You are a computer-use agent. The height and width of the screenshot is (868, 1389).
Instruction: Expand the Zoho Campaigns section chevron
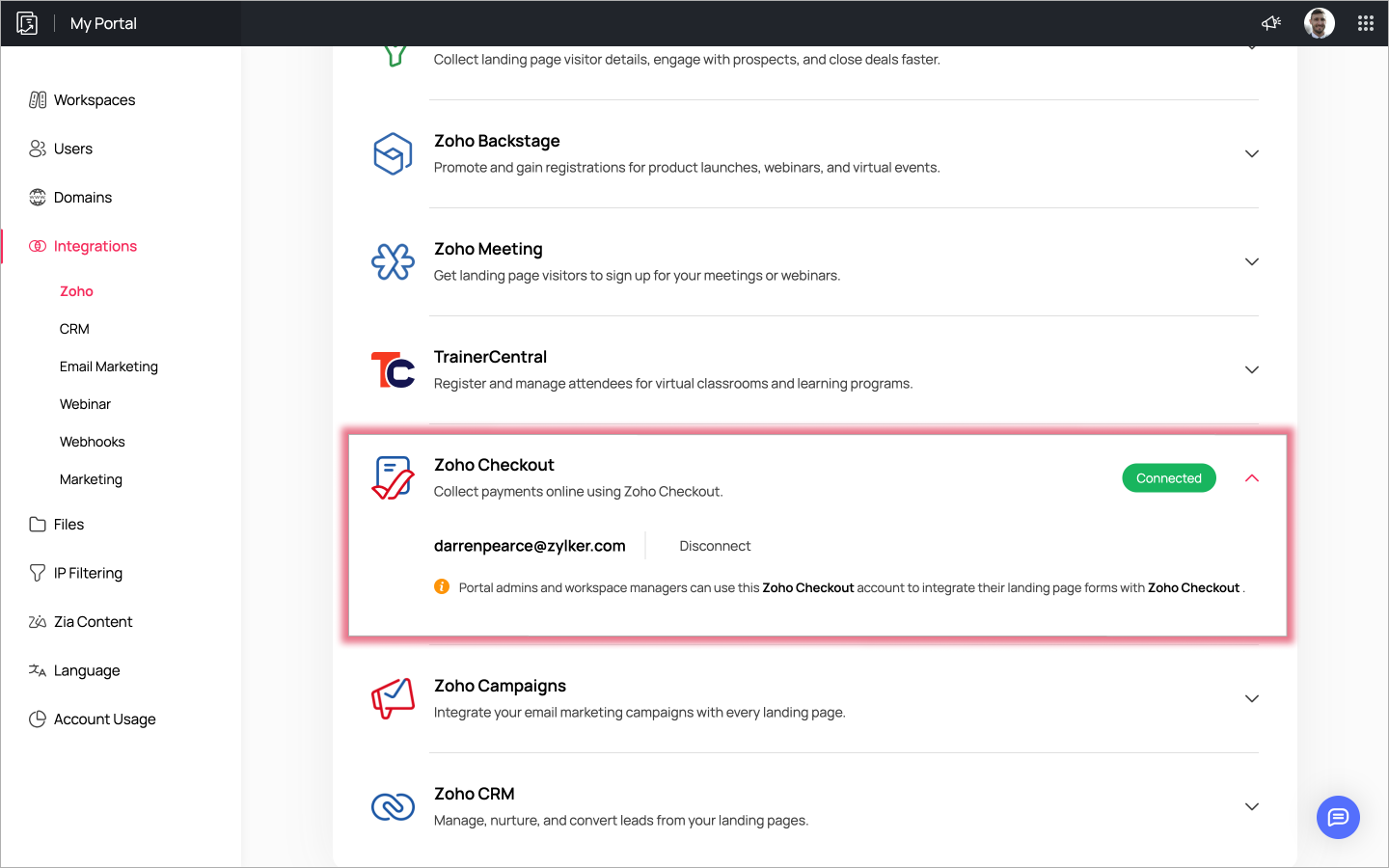(x=1252, y=699)
